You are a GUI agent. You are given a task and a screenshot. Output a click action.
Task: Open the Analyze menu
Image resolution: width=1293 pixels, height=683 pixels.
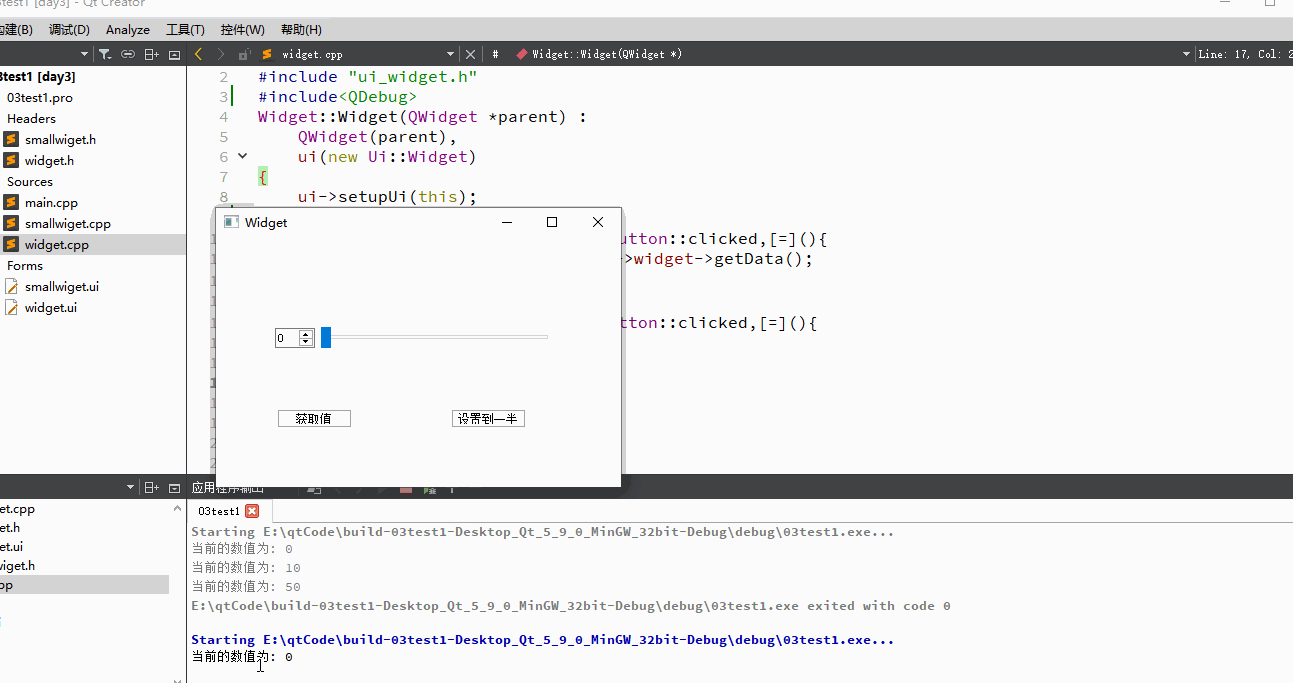(x=128, y=30)
